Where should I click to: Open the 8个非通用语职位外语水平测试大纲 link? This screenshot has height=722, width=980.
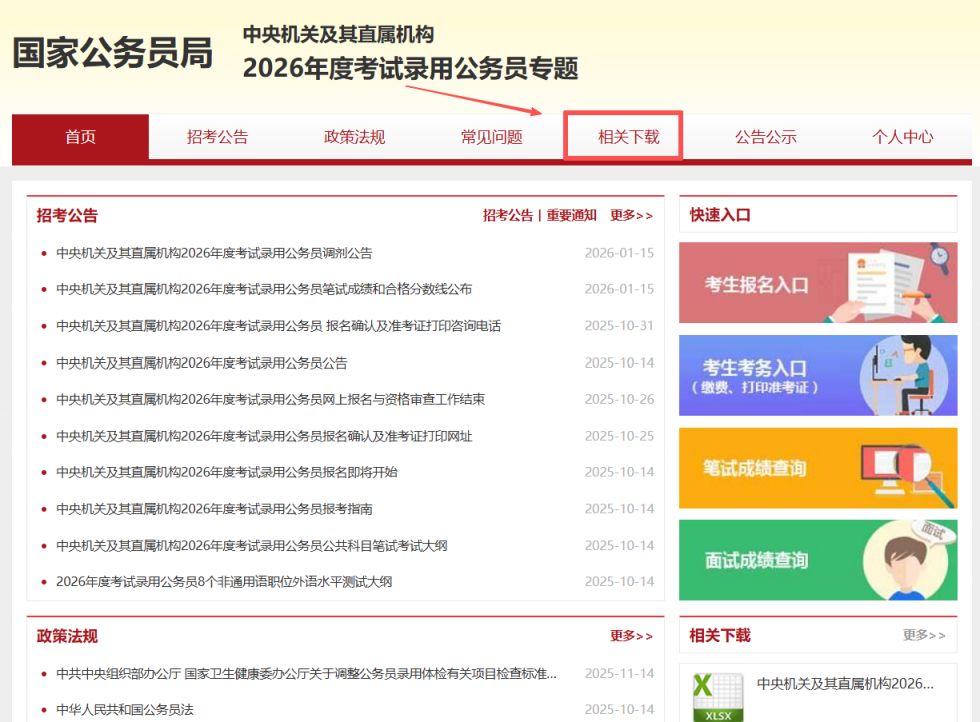coord(224,582)
